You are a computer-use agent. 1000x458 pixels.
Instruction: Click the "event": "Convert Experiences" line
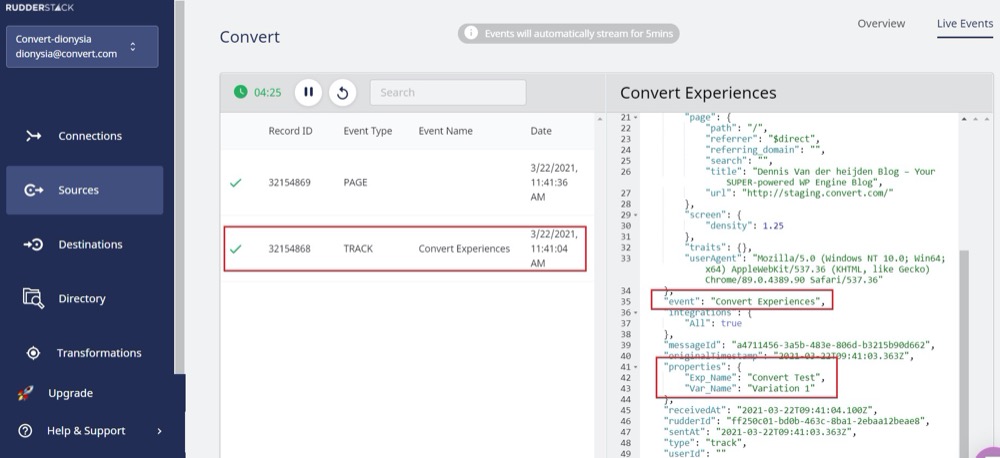tap(744, 302)
